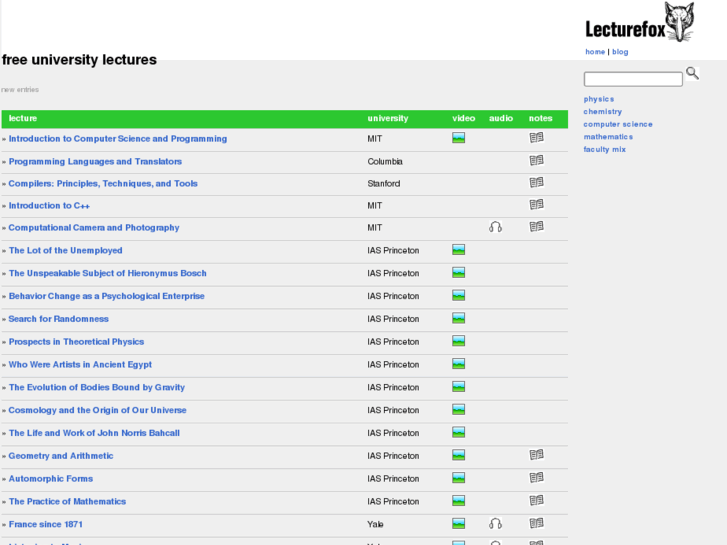The image size is (727, 545).
Task: Watch video for The Lot of the Unemployed
Action: [458, 250]
